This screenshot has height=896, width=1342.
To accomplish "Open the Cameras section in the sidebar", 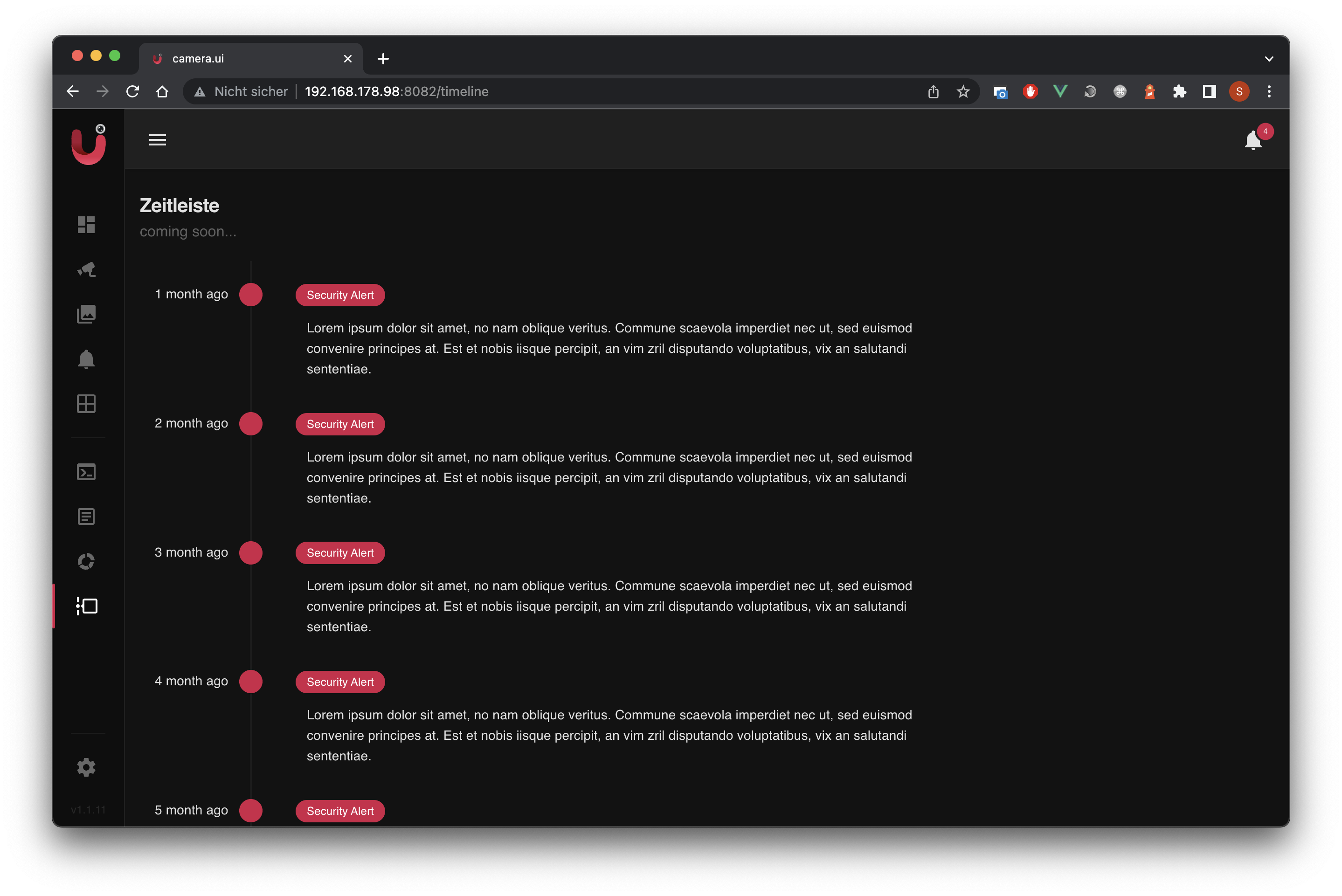I will [x=86, y=269].
